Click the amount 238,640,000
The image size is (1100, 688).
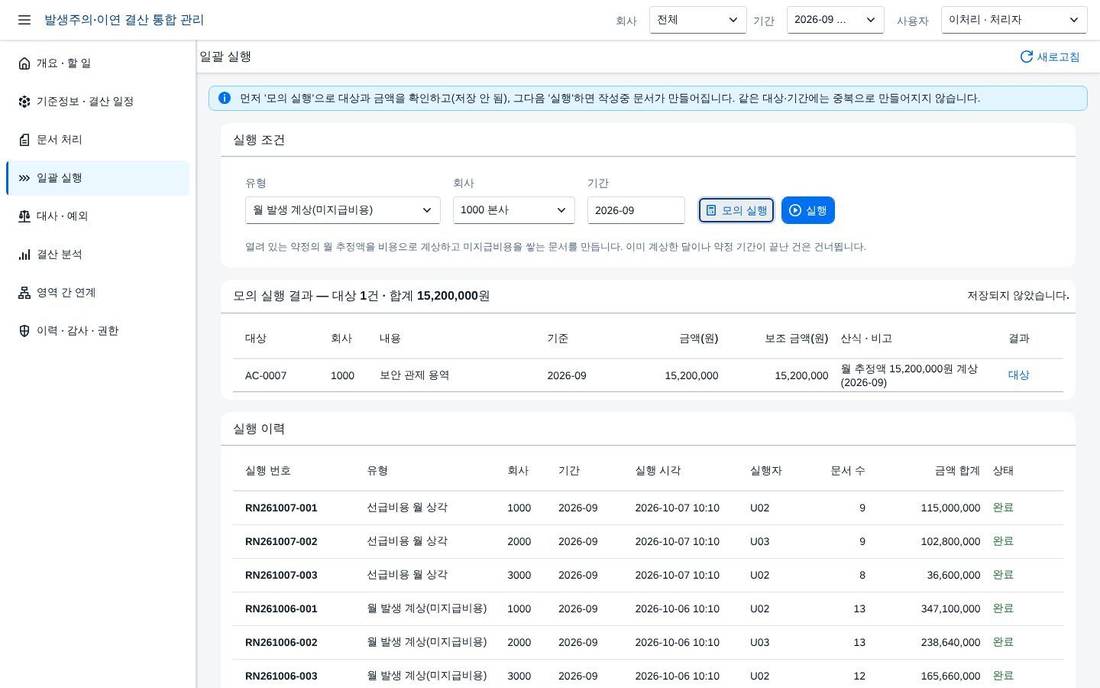951,642
